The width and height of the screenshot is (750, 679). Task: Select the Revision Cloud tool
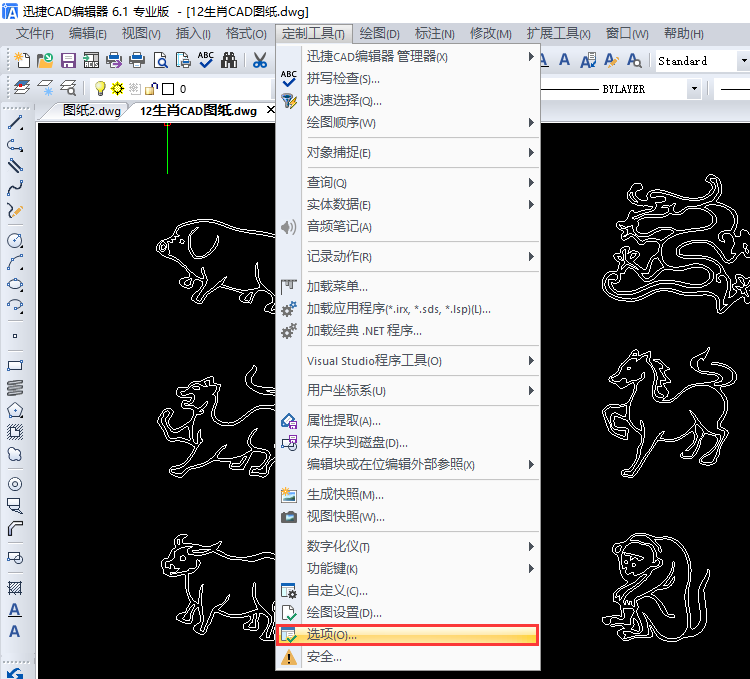(x=15, y=454)
